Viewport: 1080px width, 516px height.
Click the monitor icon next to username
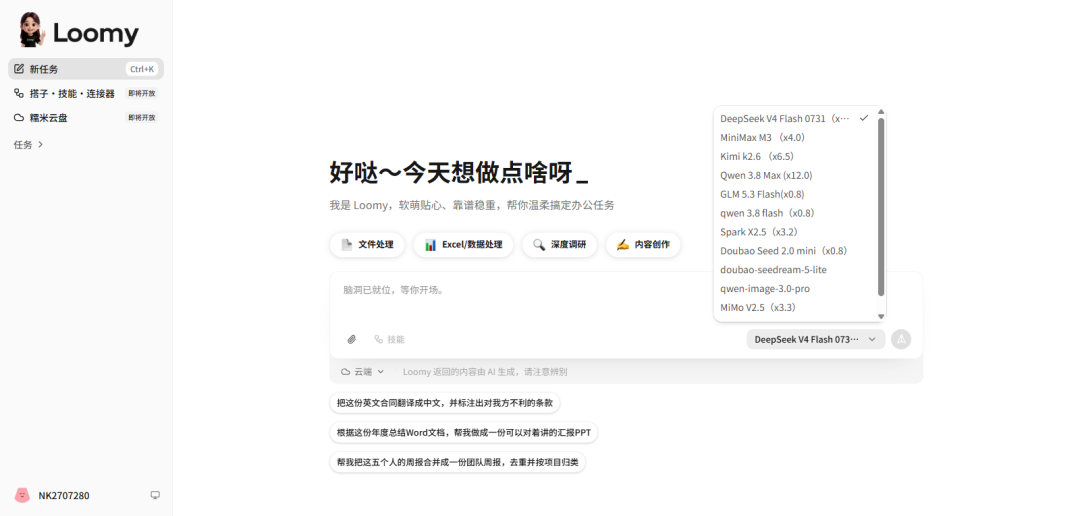coord(155,495)
